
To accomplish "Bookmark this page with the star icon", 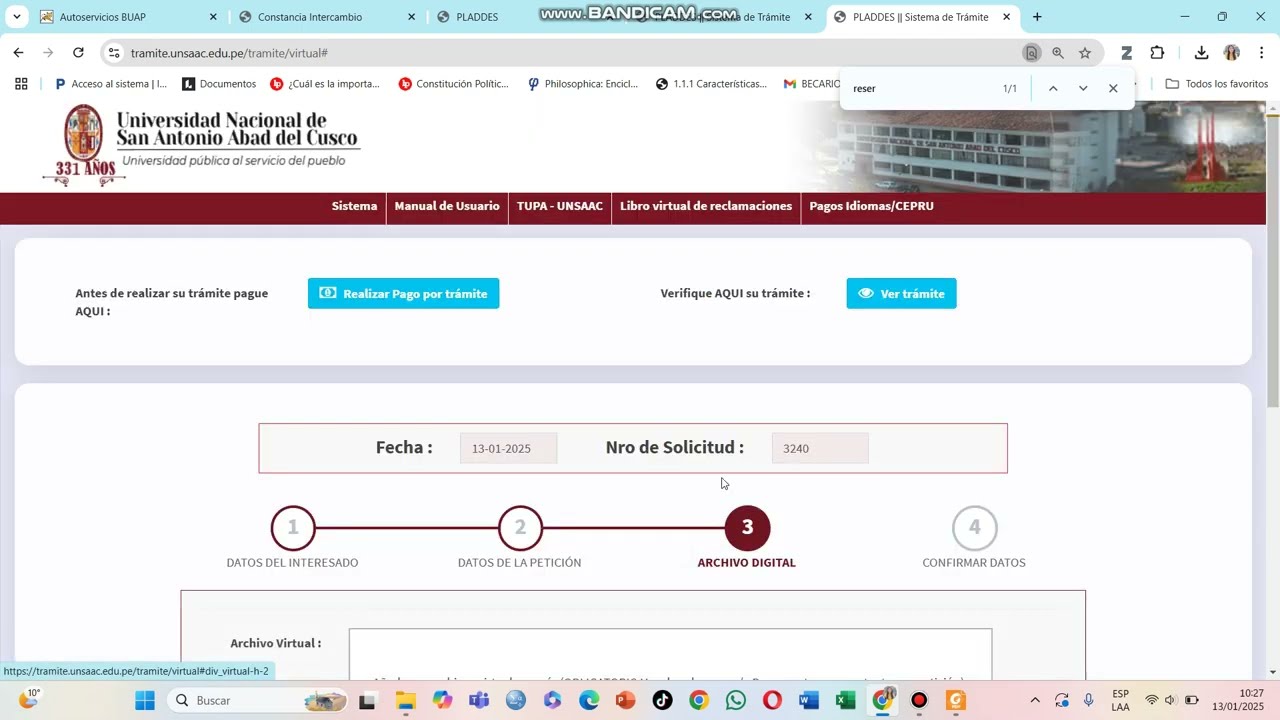I will click(x=1085, y=53).
